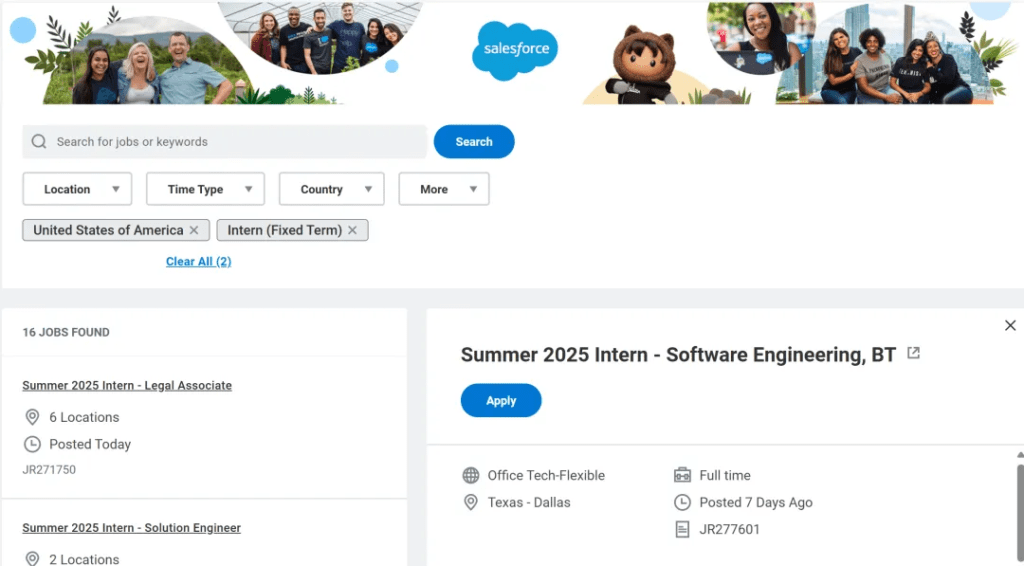Screen dimensions: 1024x566
Task: Click the blue Search button
Action: [x=474, y=142]
